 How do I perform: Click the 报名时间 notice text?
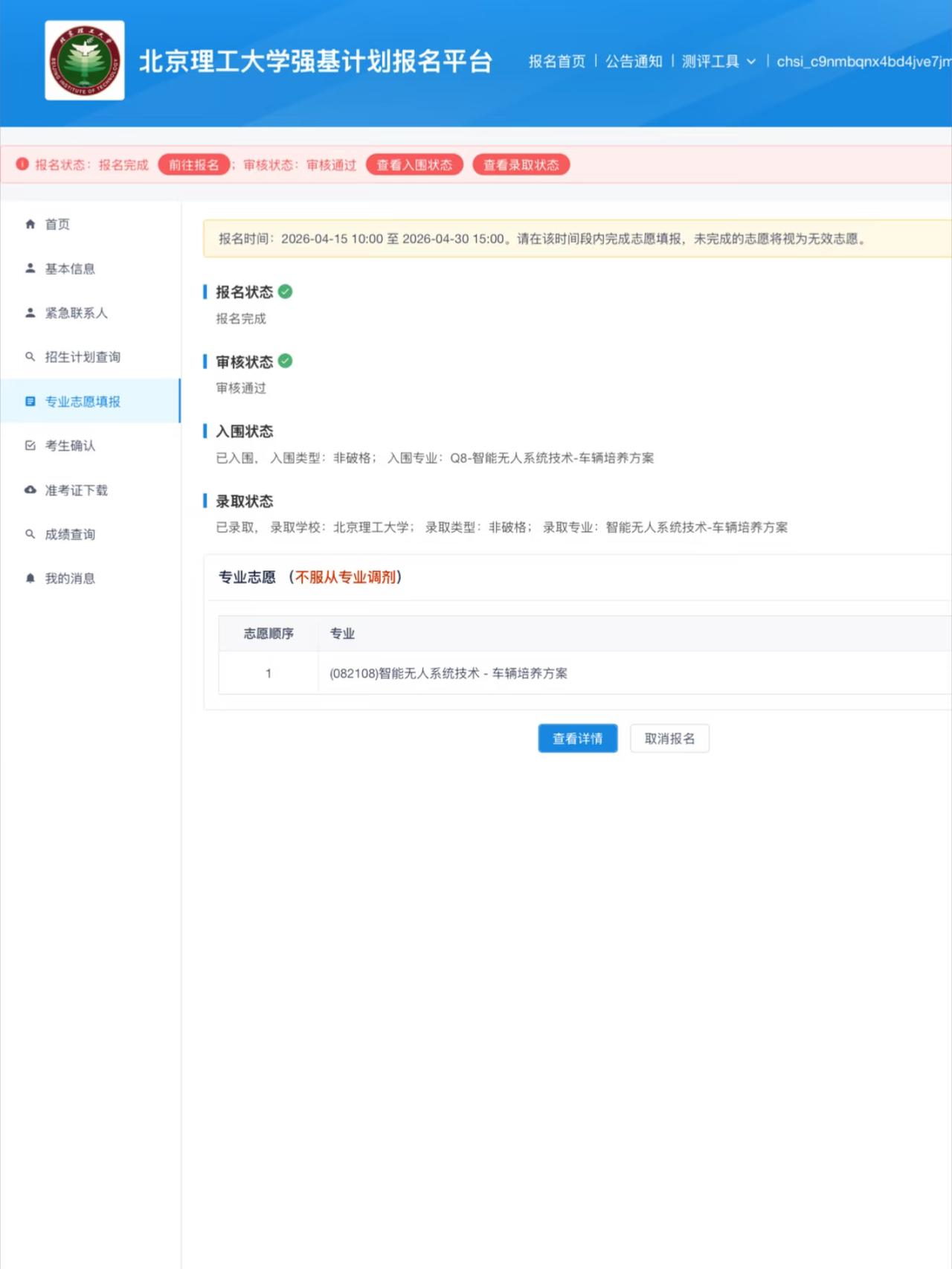(x=543, y=239)
